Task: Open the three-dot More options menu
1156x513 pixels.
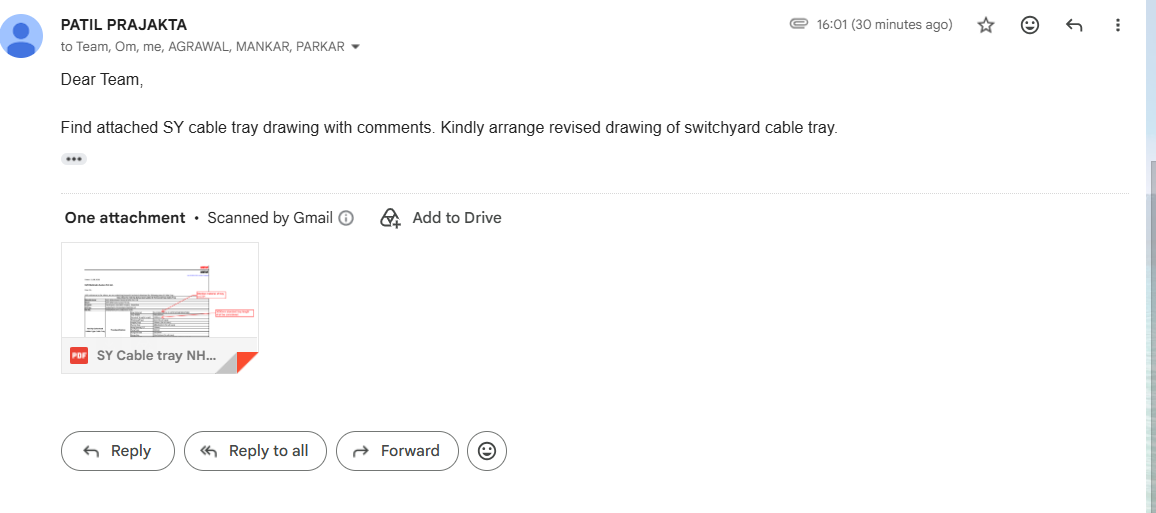Action: (x=1118, y=25)
